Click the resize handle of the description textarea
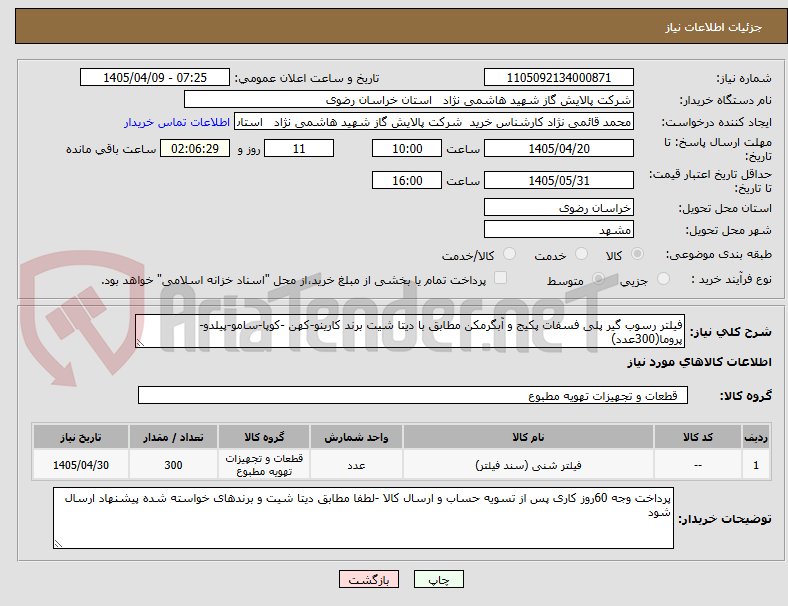This screenshot has width=788, height=606. [140, 343]
